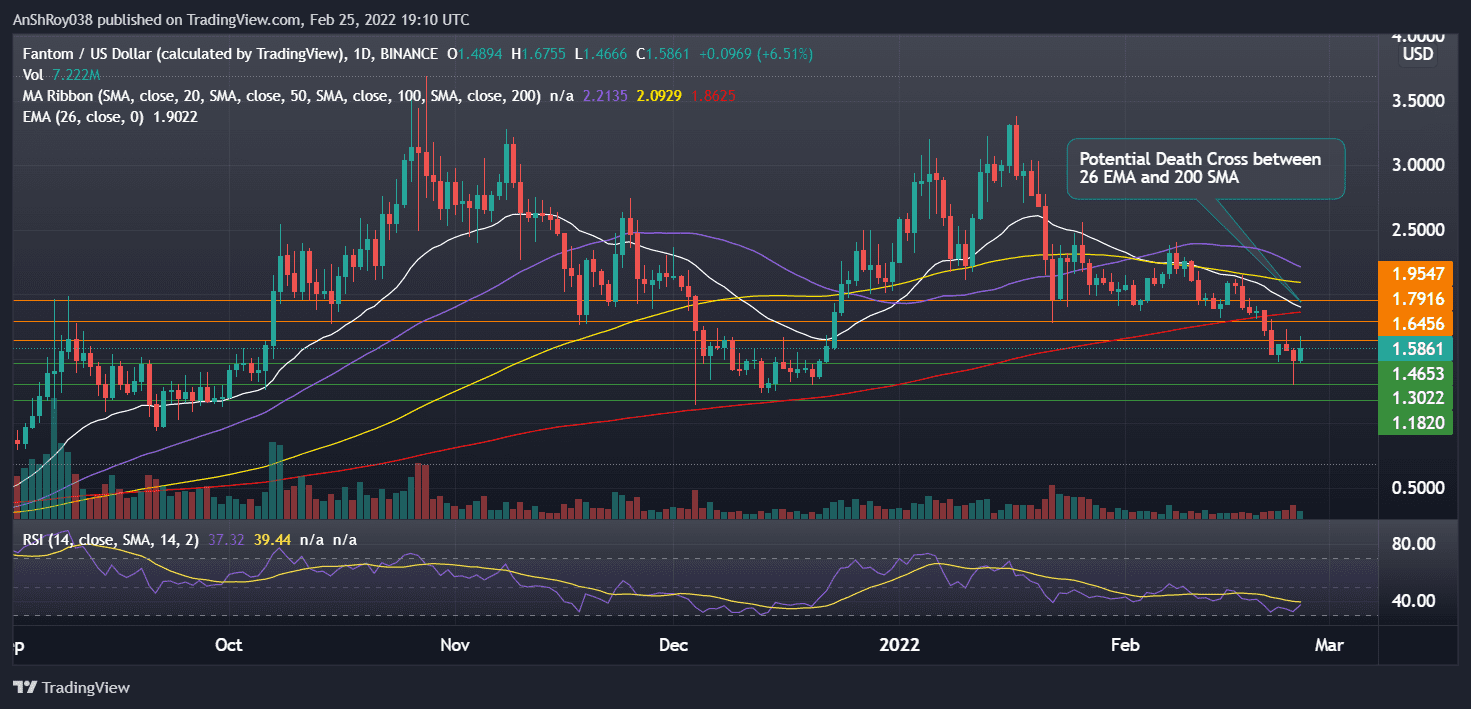
Task: Click the teal 1.5861 last price tag
Action: click(x=1417, y=349)
